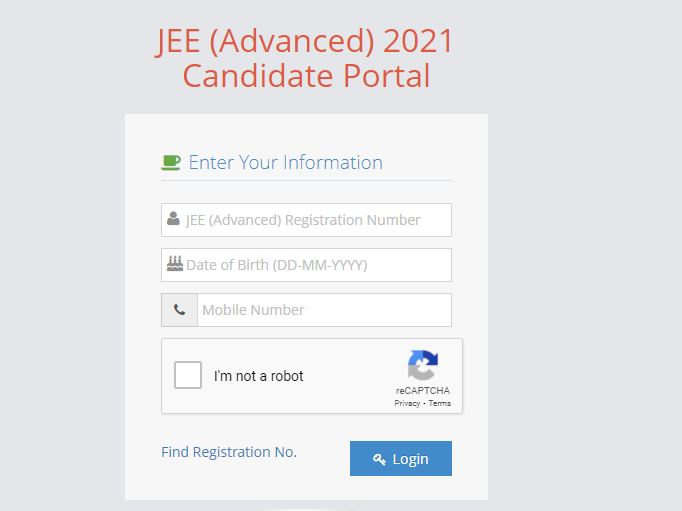Screen dimensions: 682x511
Task: Open the reCAPTCHA Privacy link
Action: [x=407, y=403]
